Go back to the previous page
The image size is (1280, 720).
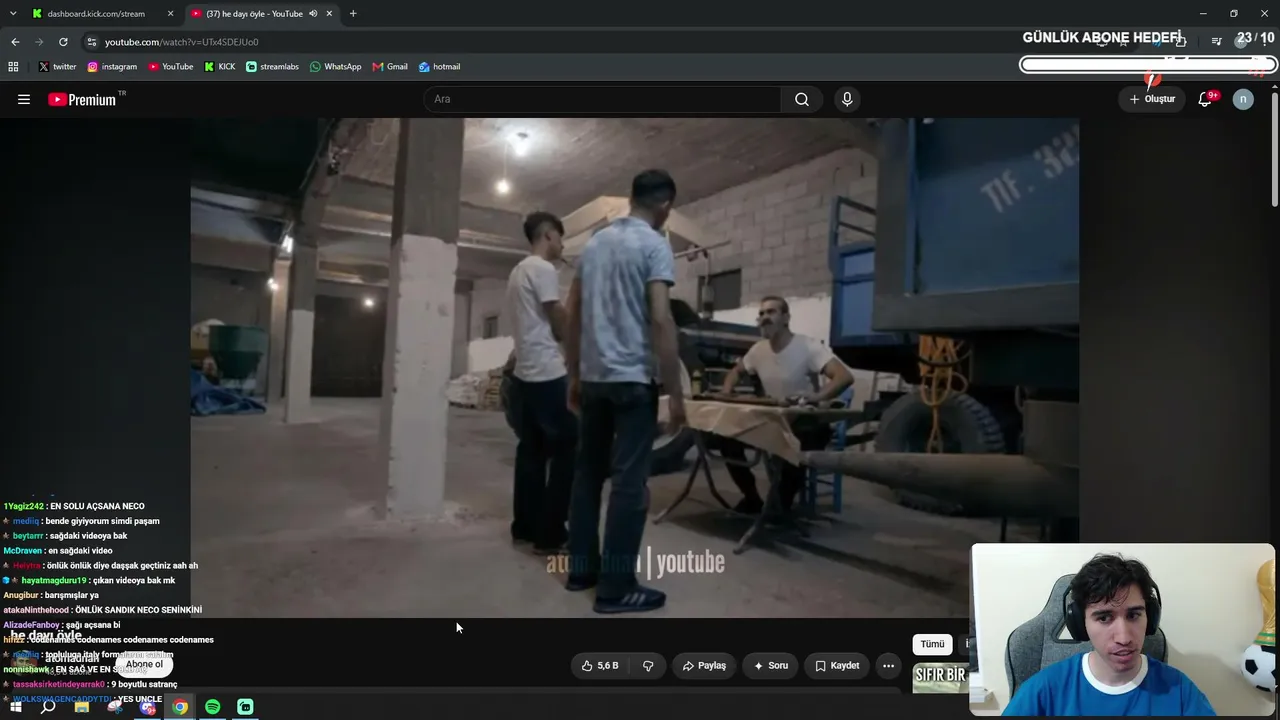click(x=15, y=42)
